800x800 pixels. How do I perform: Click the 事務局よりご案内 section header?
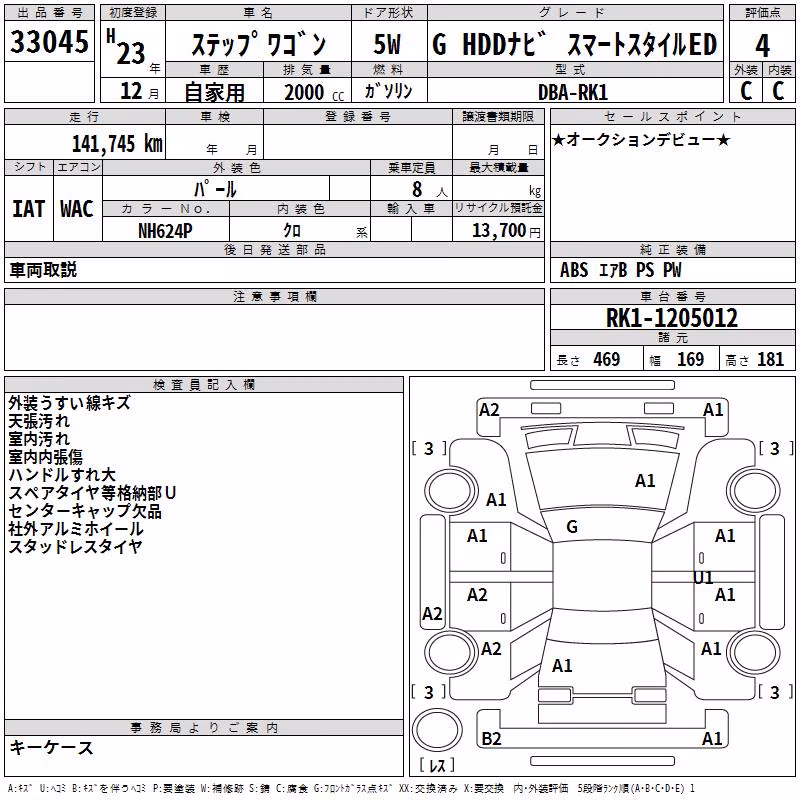(x=204, y=728)
